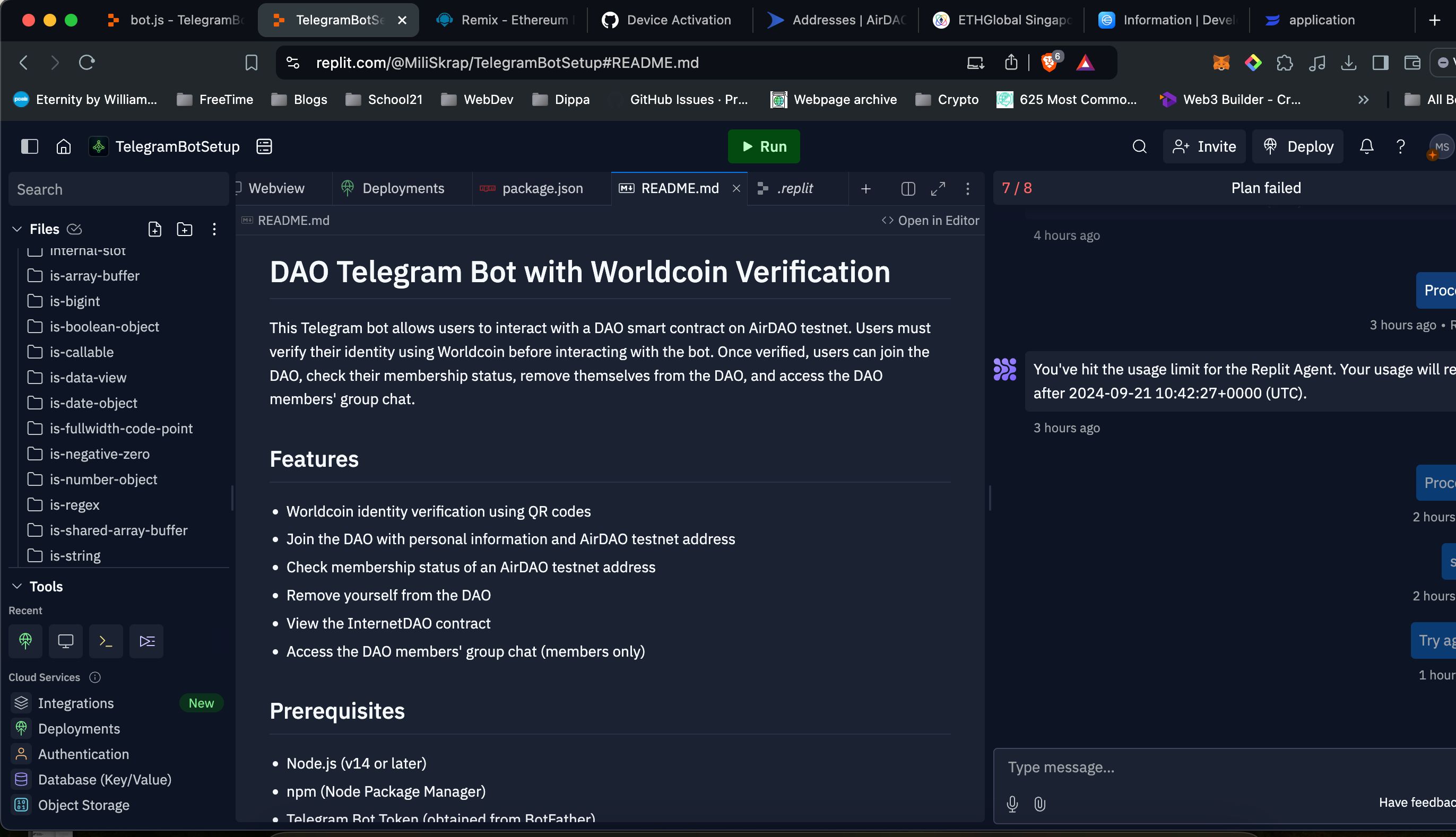Screen dimensions: 1456x837
Task: Show more bookmarks overflow chevron
Action: tap(1363, 99)
